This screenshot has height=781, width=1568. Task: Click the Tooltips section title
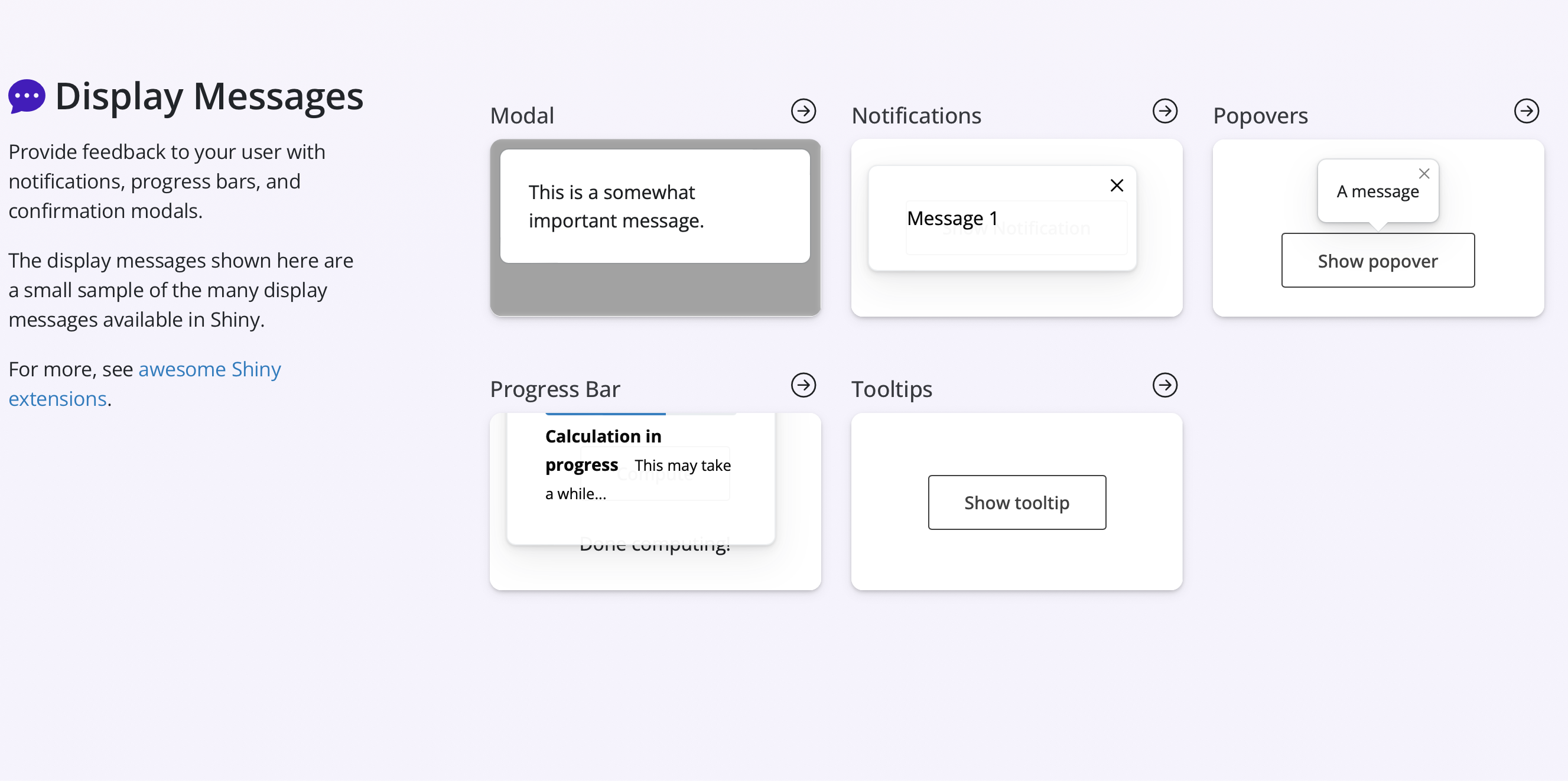(x=891, y=389)
